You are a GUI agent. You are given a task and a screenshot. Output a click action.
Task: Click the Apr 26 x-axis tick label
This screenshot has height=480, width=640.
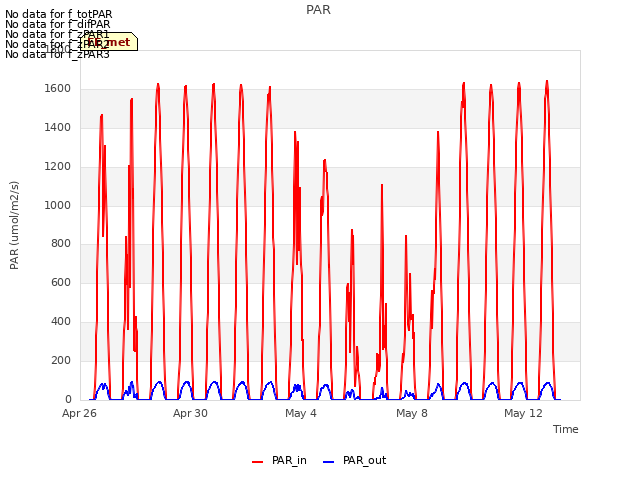coord(79,413)
